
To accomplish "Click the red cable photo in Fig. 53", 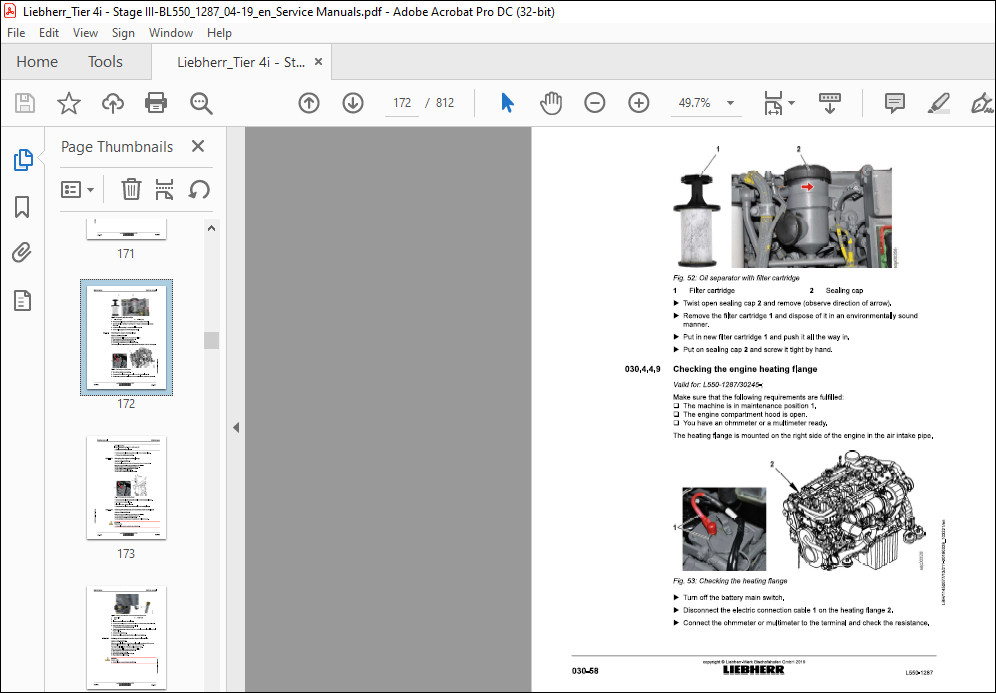I will point(724,529).
